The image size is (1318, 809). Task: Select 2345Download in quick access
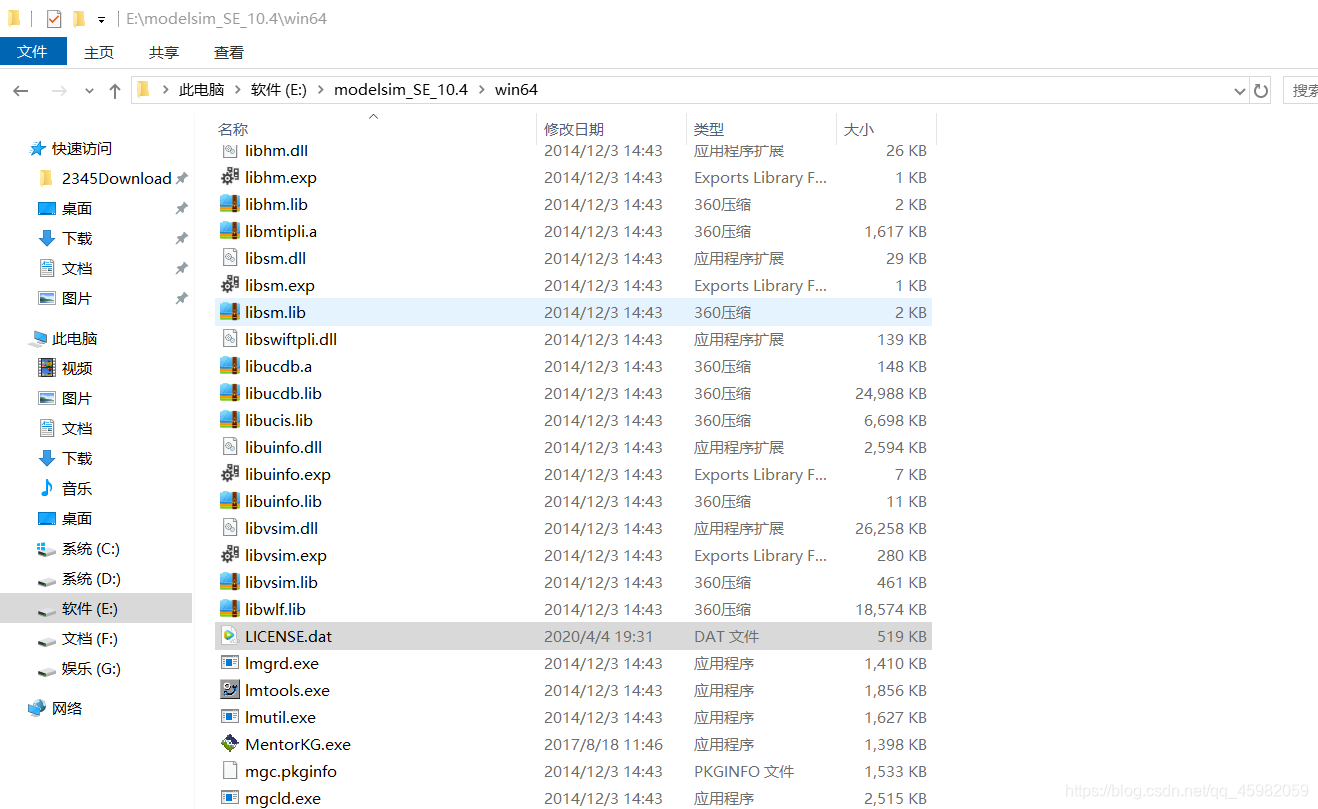click(117, 178)
